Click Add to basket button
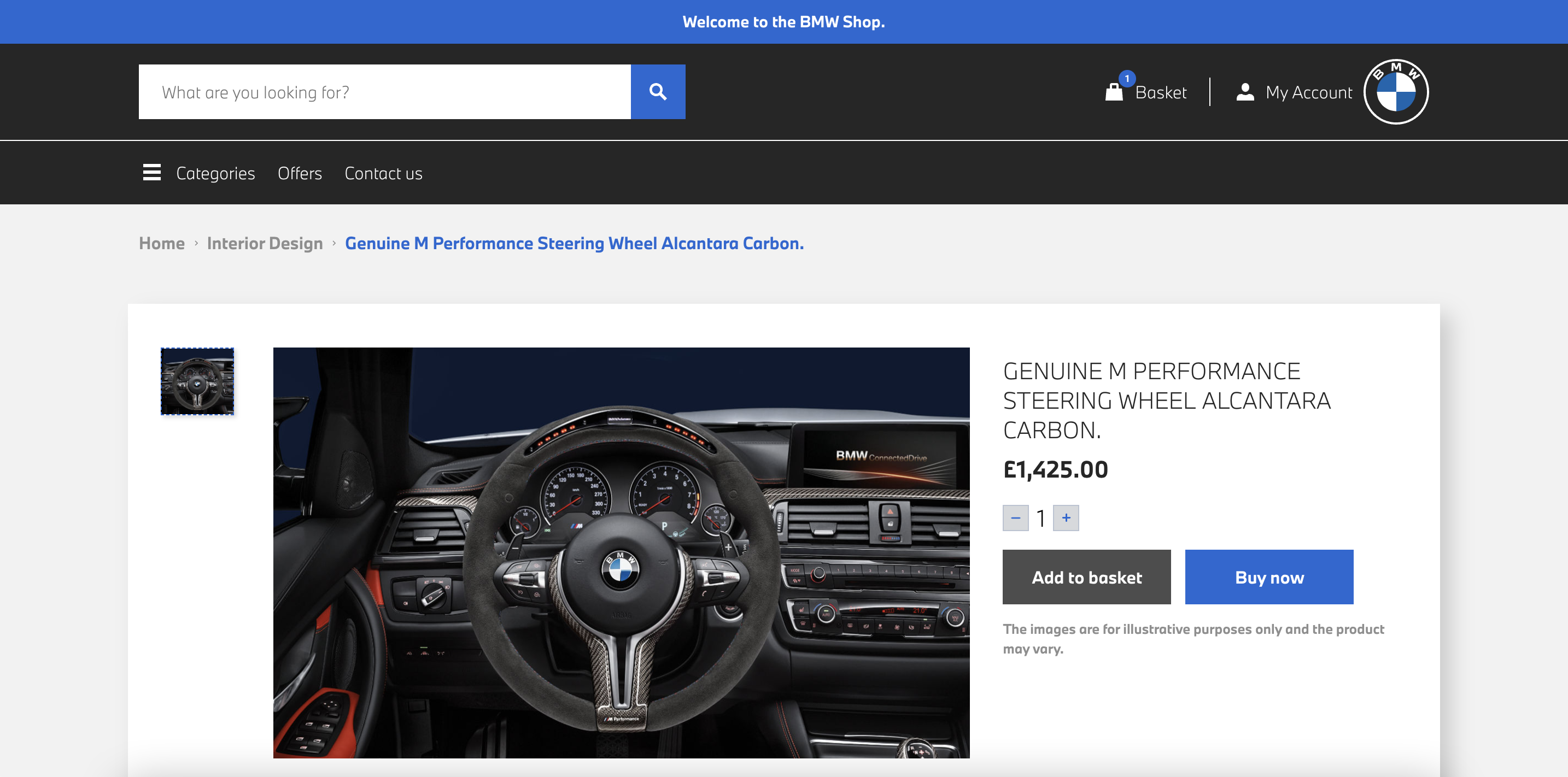 click(x=1086, y=577)
